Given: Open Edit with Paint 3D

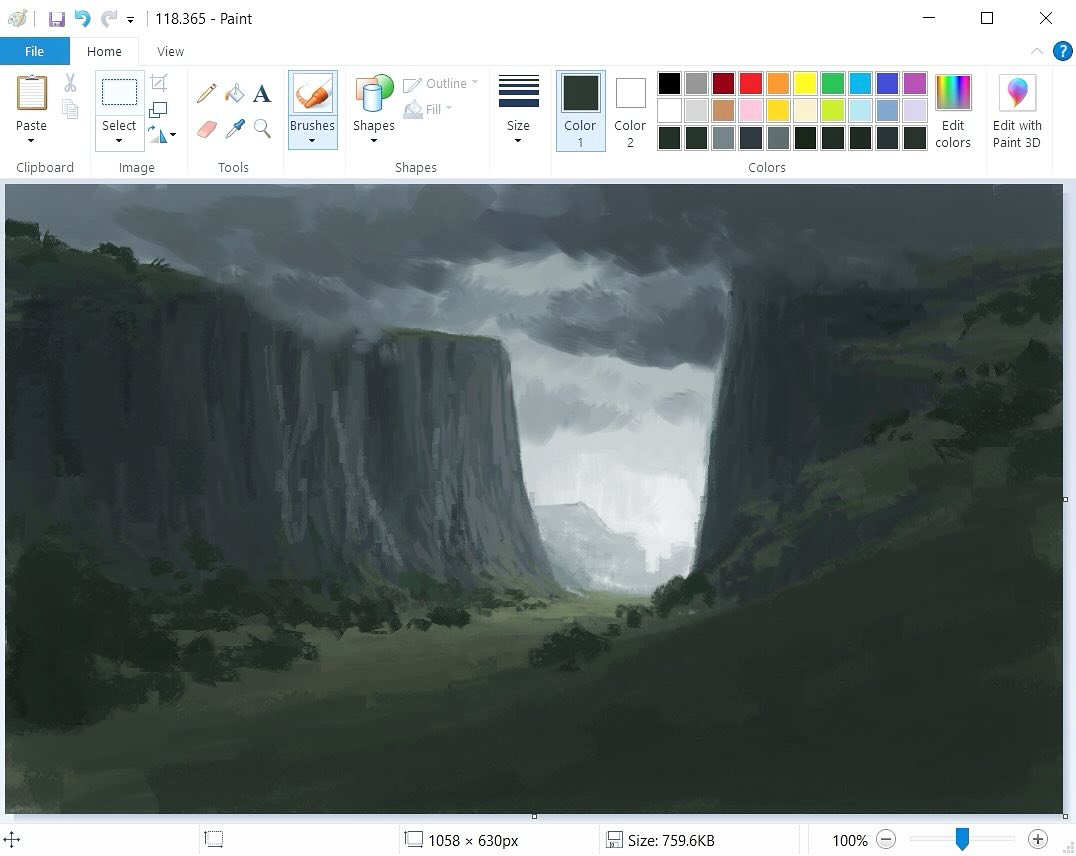Looking at the screenshot, I should [x=1017, y=110].
